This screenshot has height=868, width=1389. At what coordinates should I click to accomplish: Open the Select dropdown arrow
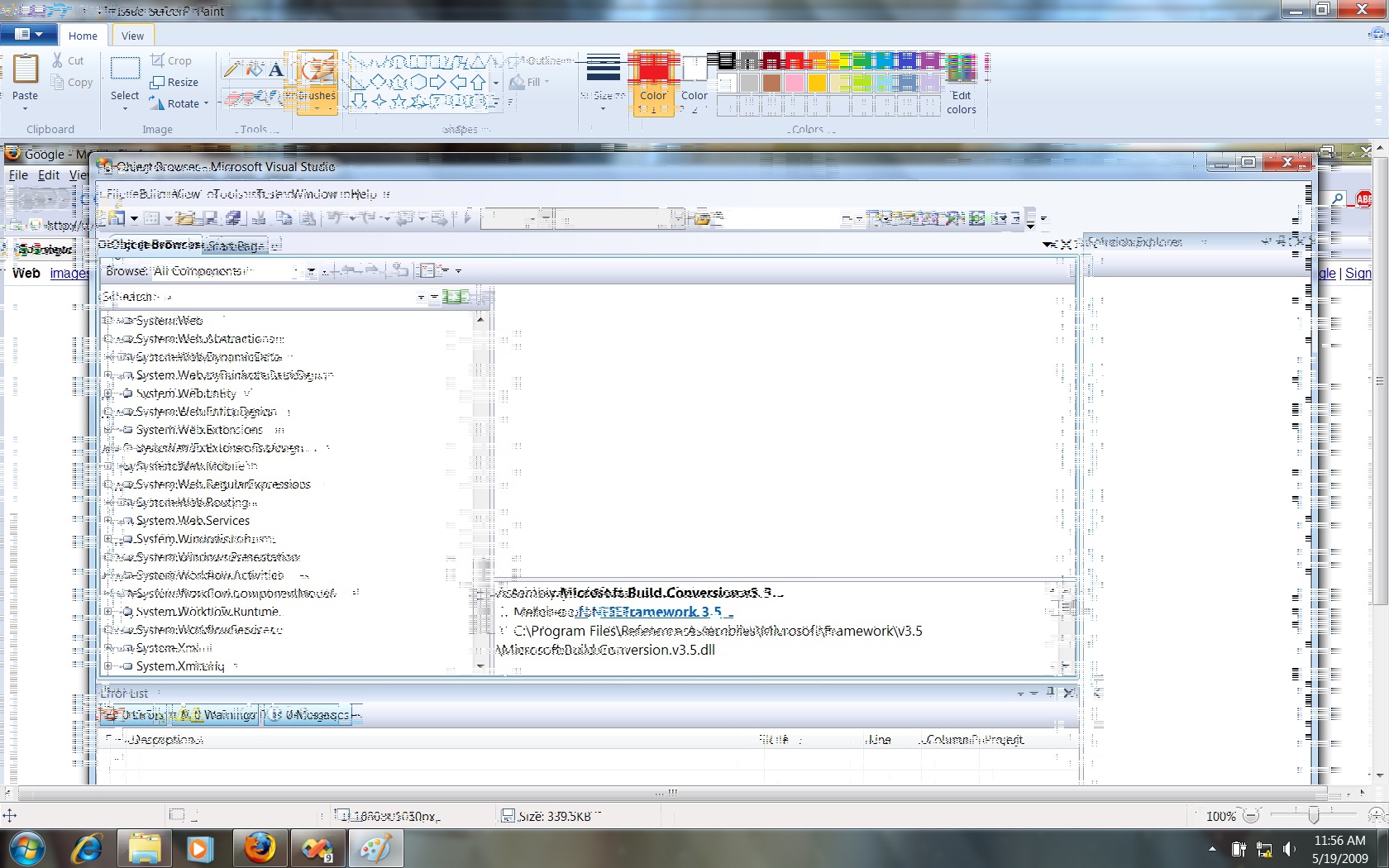click(x=125, y=108)
